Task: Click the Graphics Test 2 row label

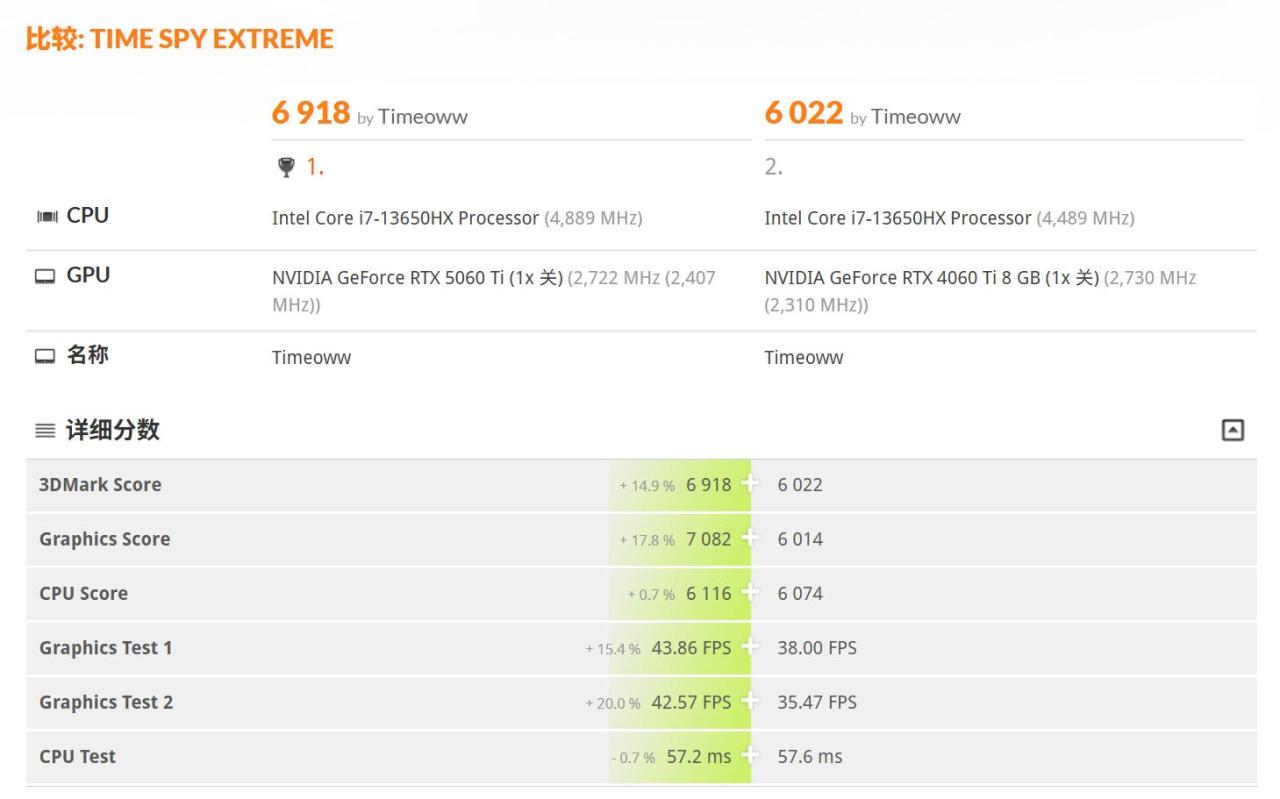Action: (x=106, y=702)
